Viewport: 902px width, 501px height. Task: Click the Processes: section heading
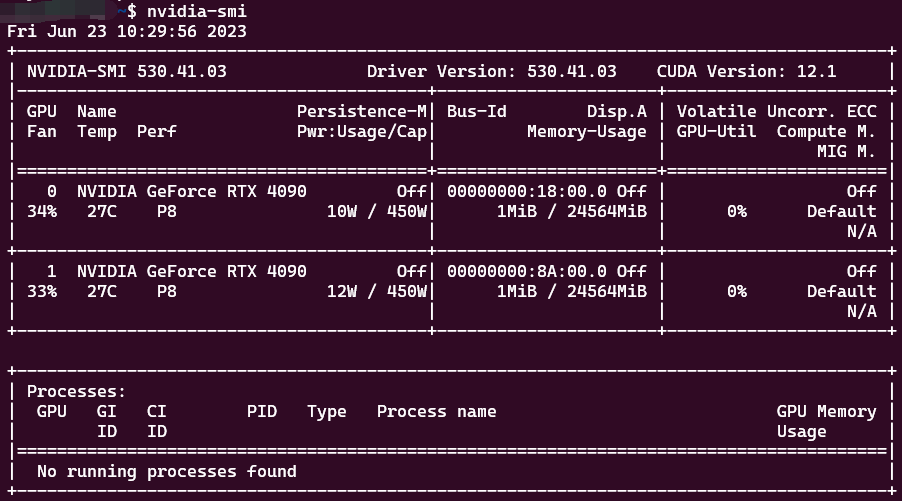point(77,391)
